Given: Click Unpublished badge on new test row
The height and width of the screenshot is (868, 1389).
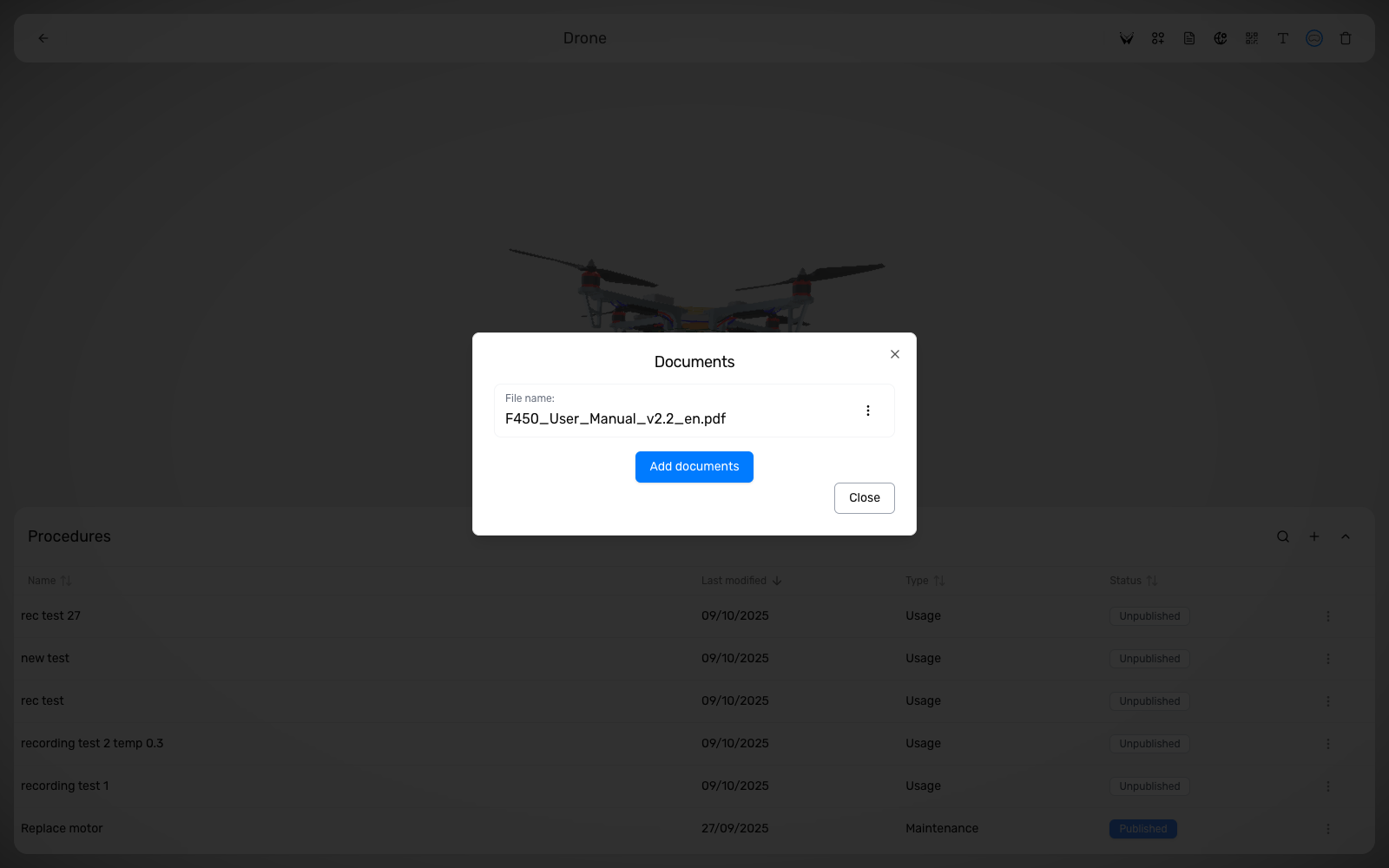Looking at the screenshot, I should coord(1149,659).
